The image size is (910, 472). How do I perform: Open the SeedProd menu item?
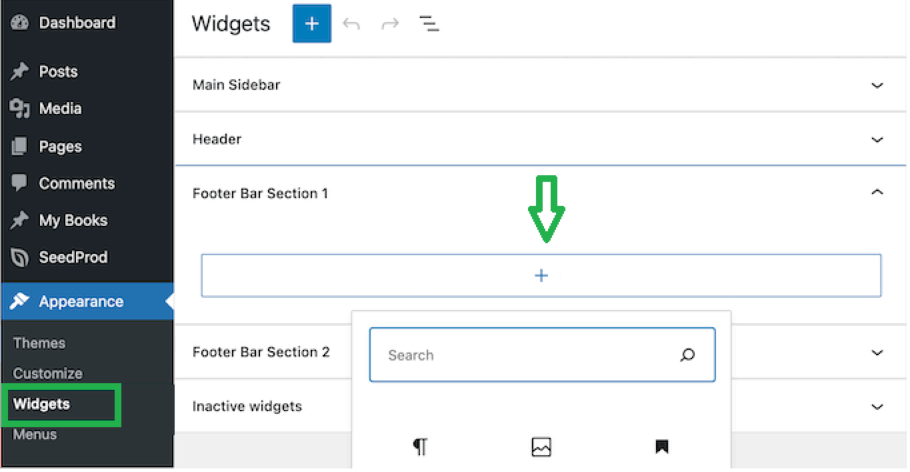pos(72,258)
